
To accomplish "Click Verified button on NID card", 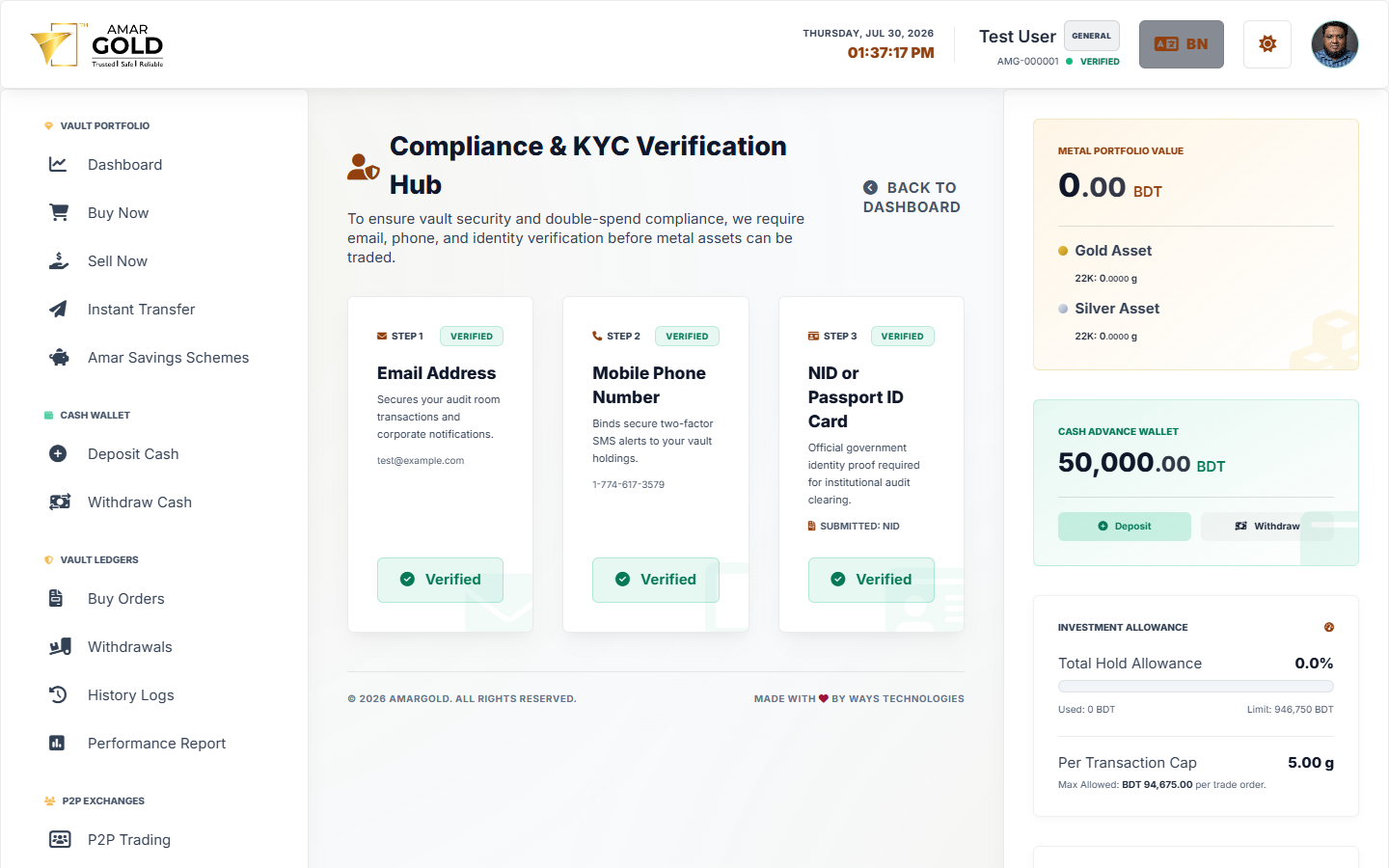I will pyautogui.click(x=871, y=580).
